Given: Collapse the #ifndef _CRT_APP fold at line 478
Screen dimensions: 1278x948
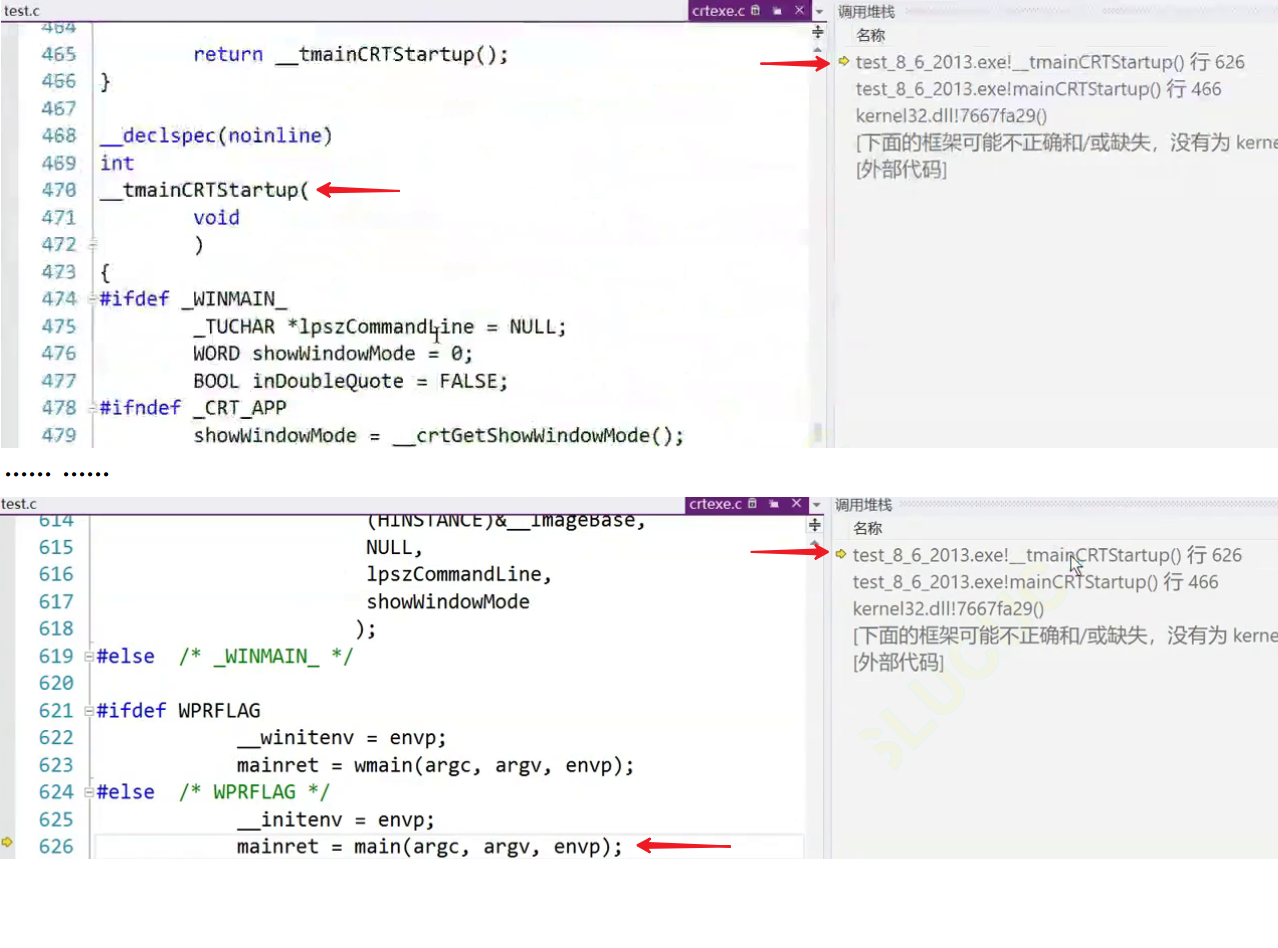Looking at the screenshot, I should pos(92,408).
